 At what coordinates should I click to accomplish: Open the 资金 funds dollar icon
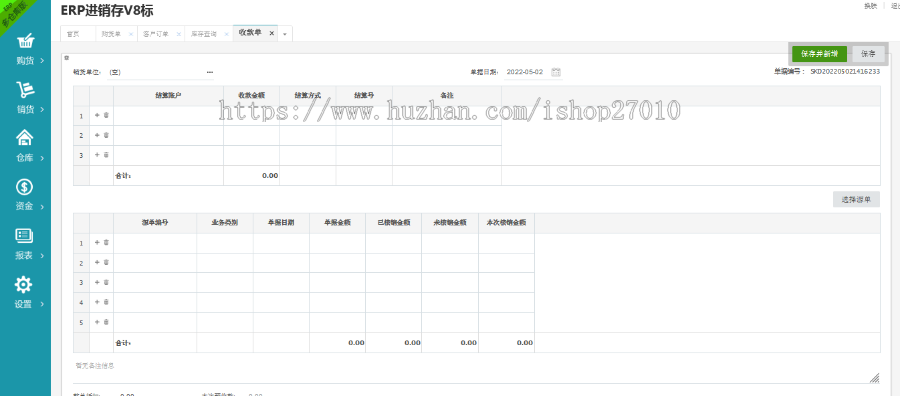(x=25, y=187)
